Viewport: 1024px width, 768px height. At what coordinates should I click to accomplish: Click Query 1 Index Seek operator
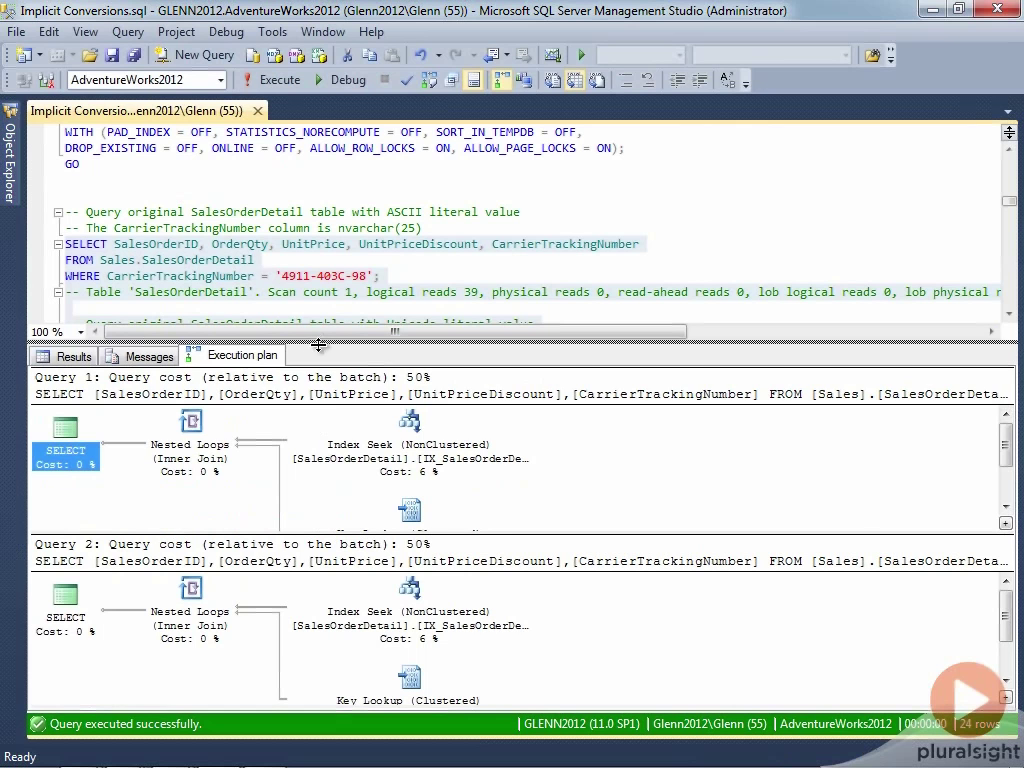coord(409,443)
